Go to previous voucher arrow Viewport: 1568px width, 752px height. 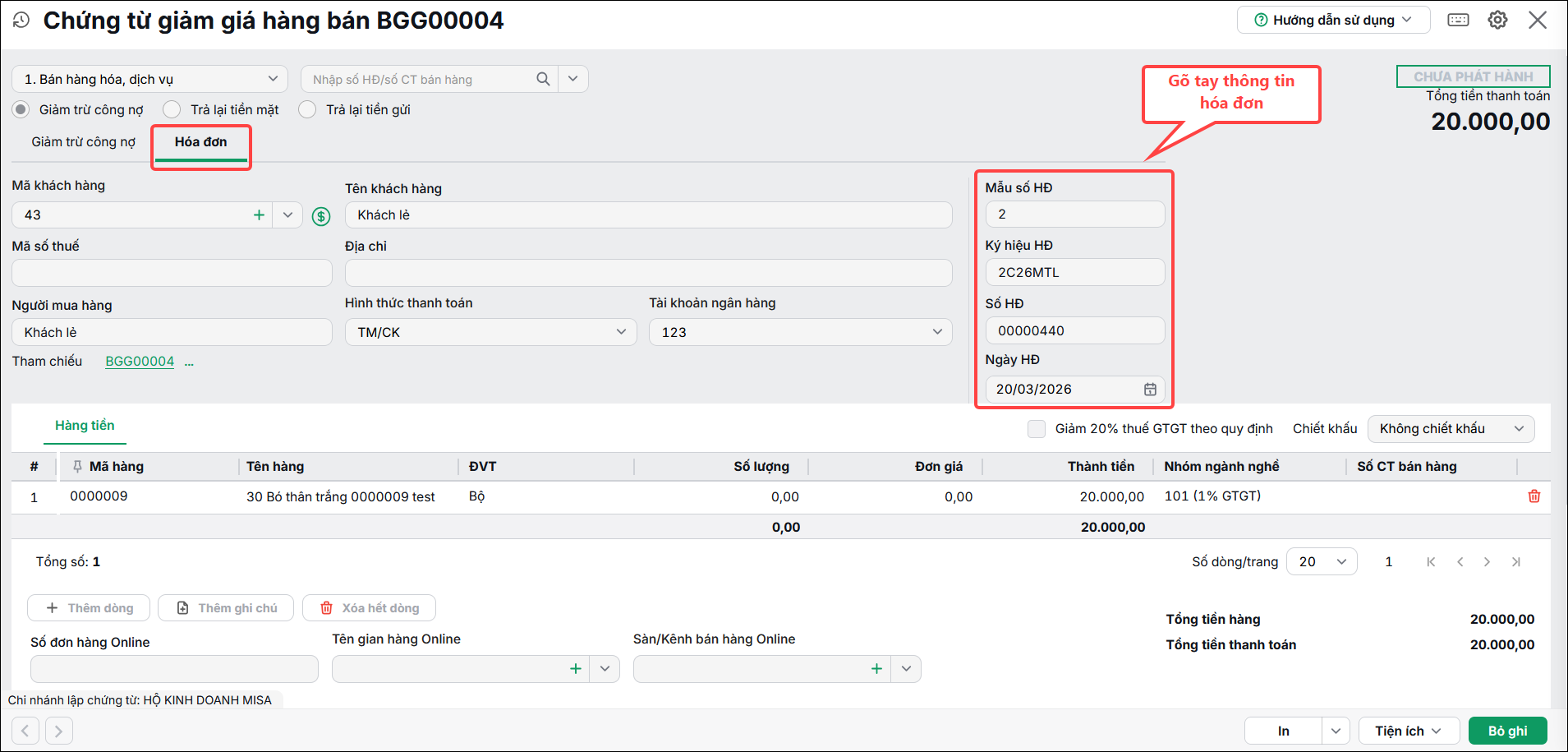click(x=25, y=730)
